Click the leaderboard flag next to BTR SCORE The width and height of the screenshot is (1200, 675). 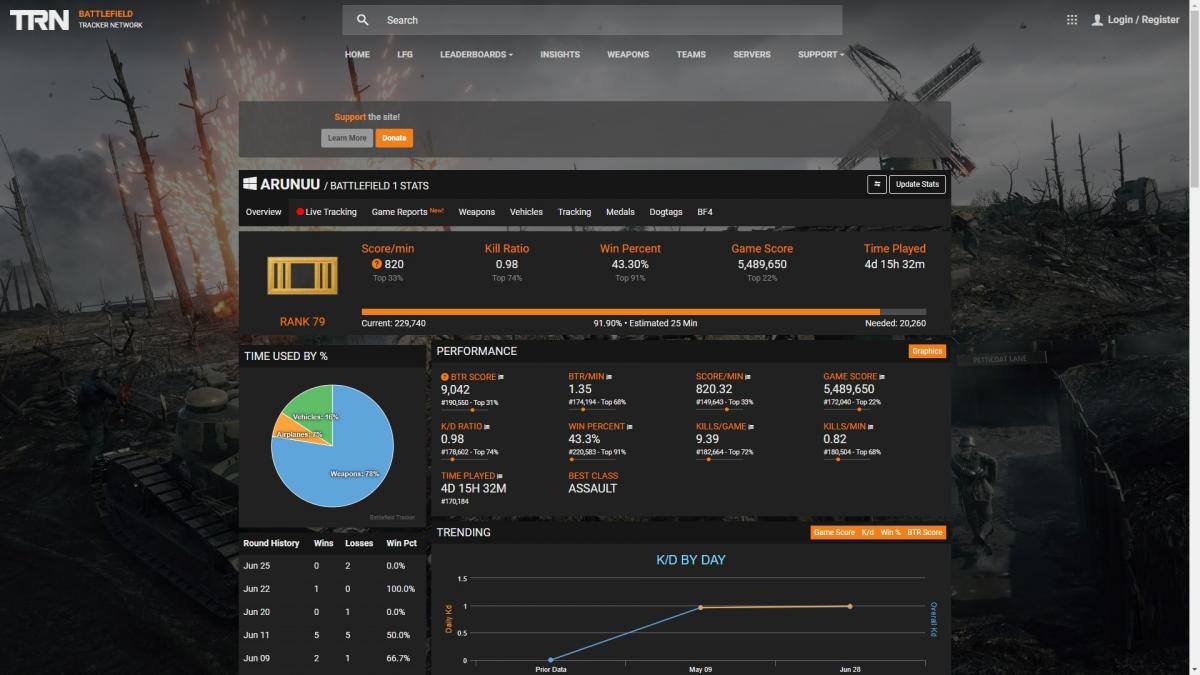(502, 377)
